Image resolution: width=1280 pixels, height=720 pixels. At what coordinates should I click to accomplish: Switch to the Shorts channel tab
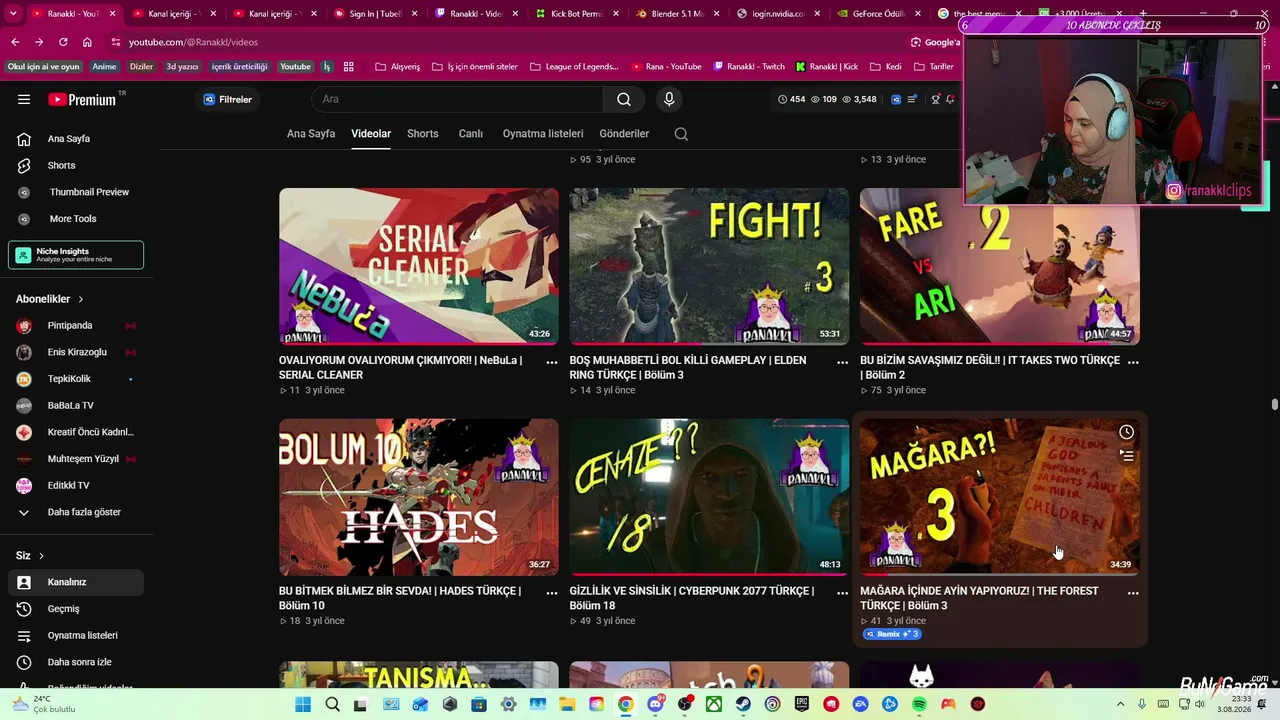[423, 134]
